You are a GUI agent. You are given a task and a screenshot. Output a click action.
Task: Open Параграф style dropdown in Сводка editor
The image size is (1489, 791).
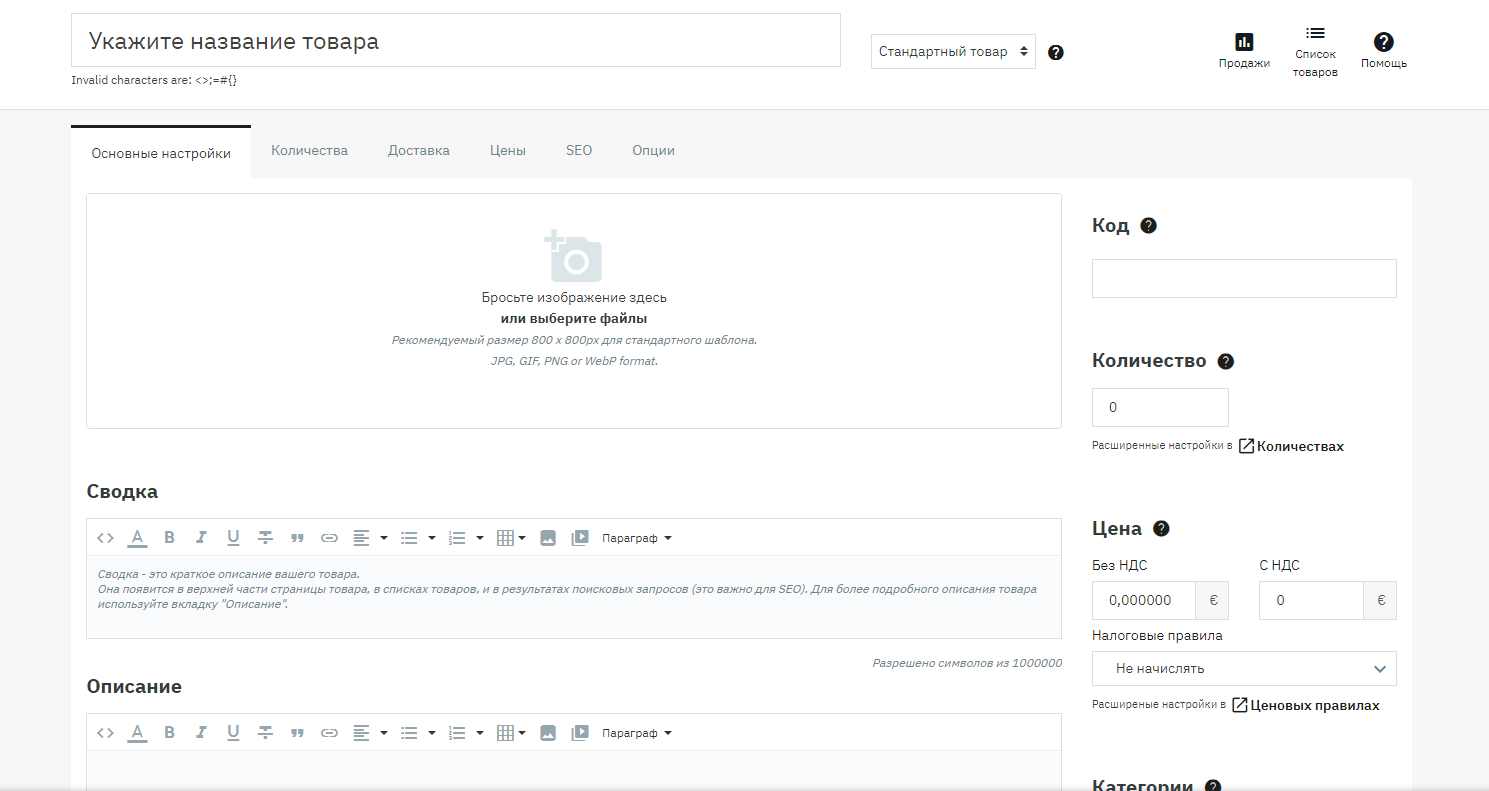point(637,538)
